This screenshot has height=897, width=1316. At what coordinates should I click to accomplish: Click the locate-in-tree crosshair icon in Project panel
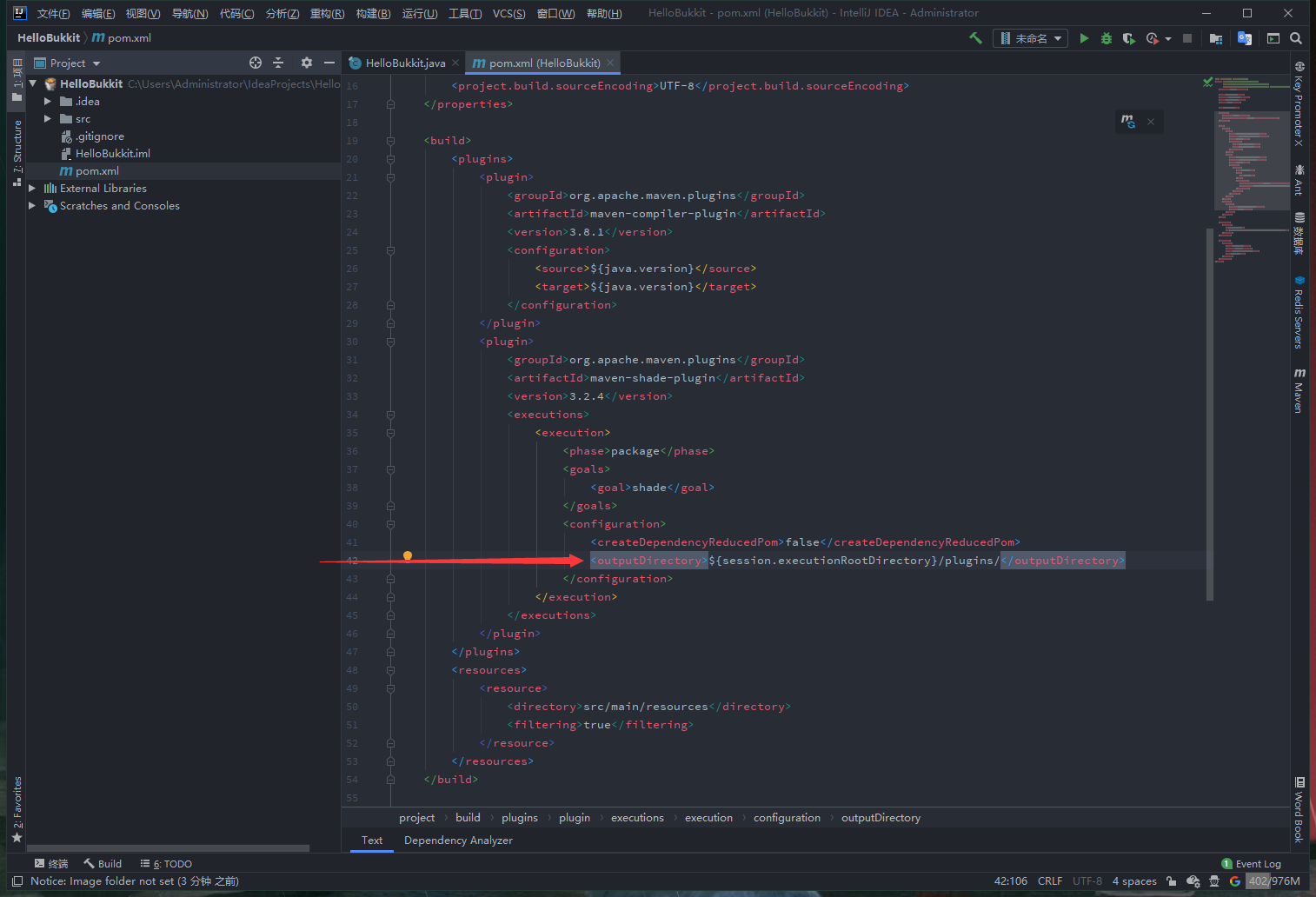[x=256, y=63]
